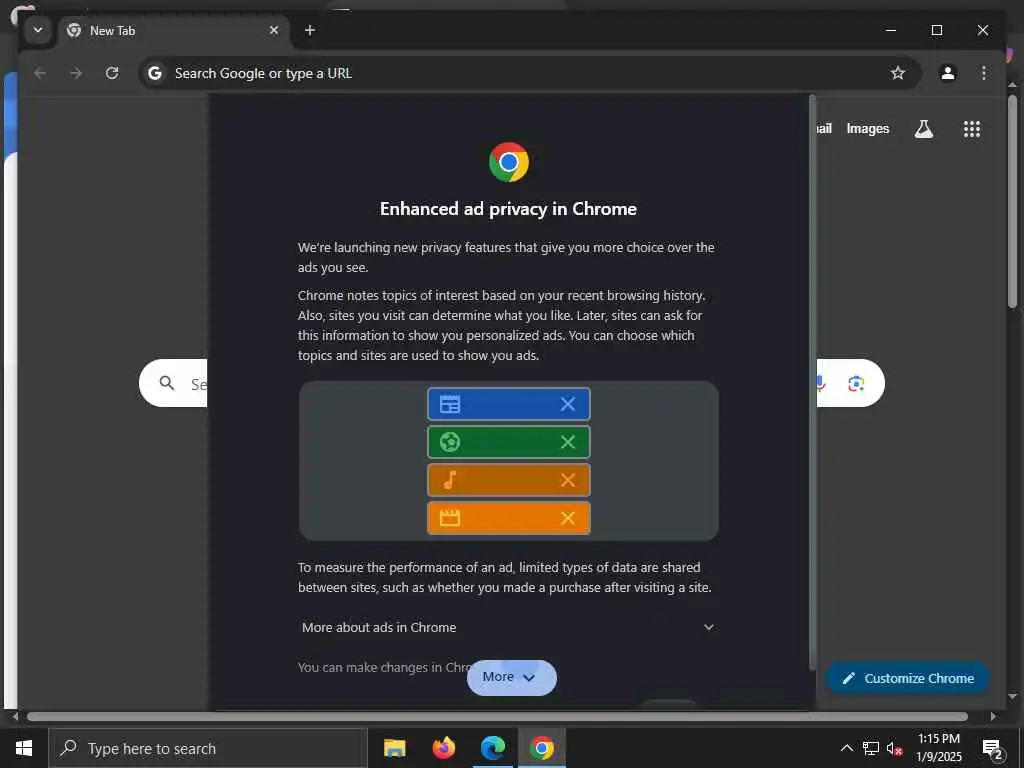The image size is (1024, 768).
Task: Click the Windows taskbar search box
Action: tap(208, 748)
